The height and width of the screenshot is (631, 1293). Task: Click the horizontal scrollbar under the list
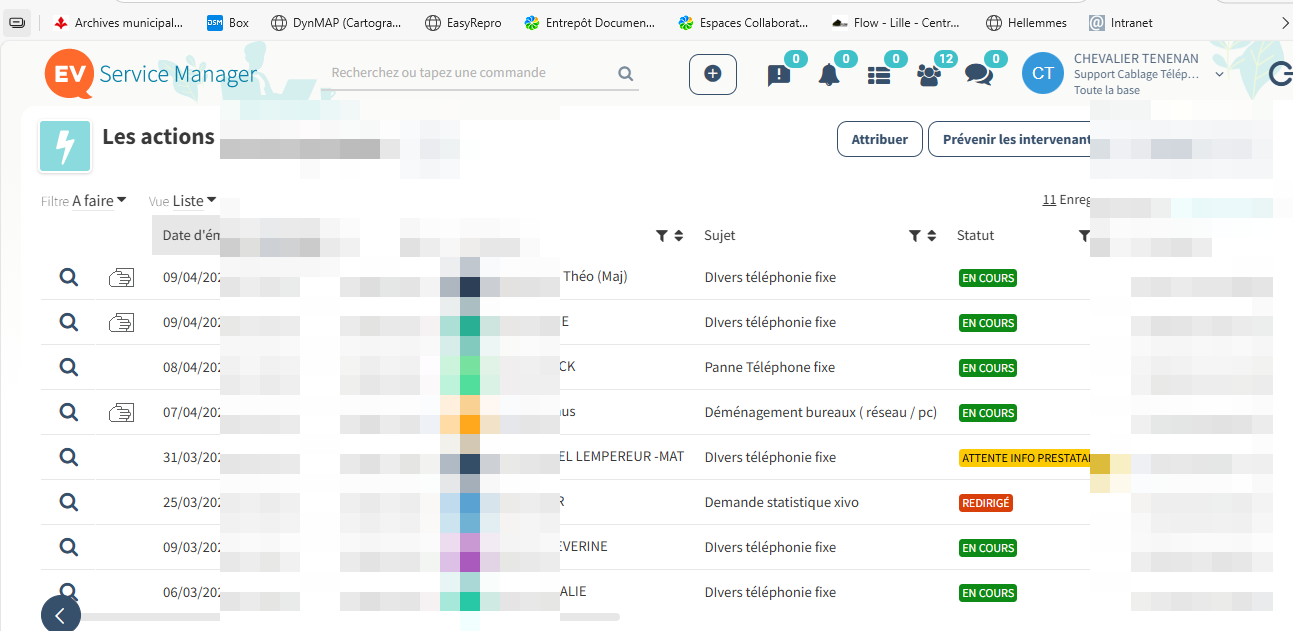click(350, 616)
